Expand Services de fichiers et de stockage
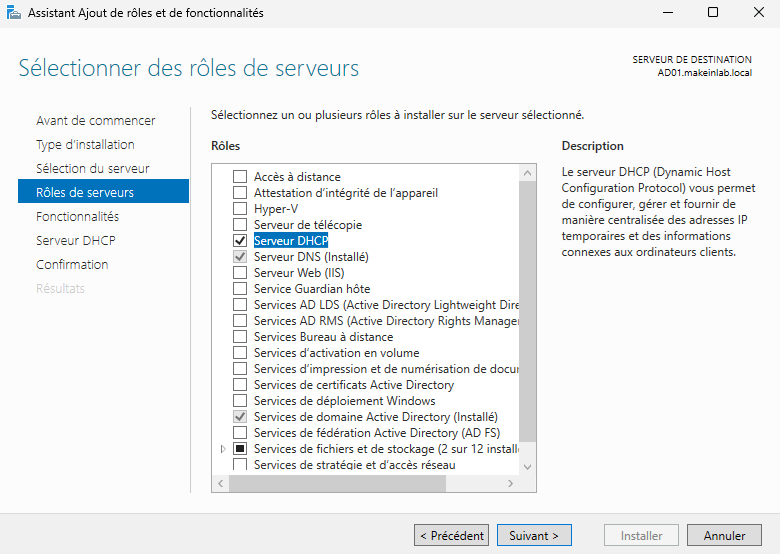780x554 pixels. (223, 449)
